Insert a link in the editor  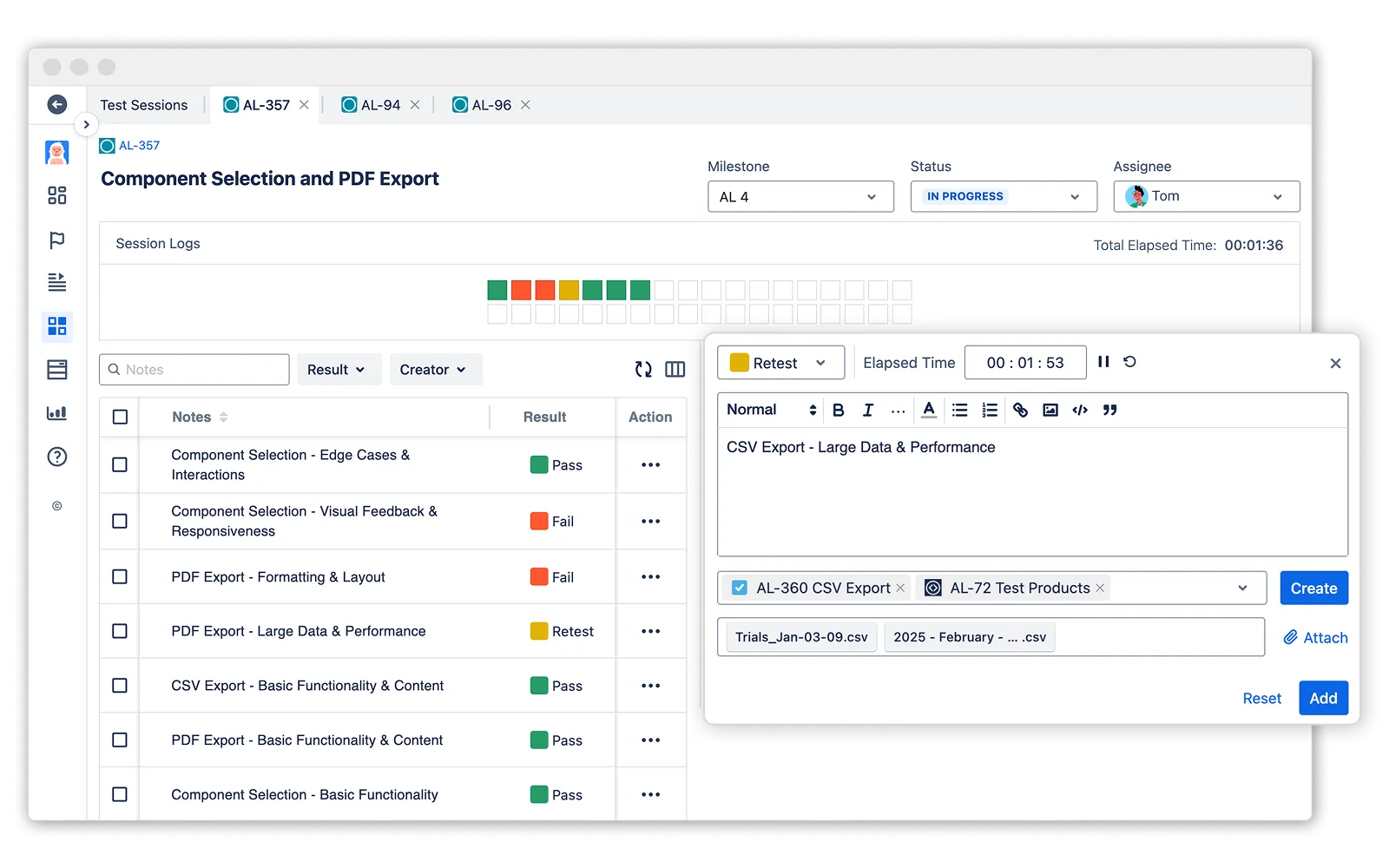click(1020, 410)
